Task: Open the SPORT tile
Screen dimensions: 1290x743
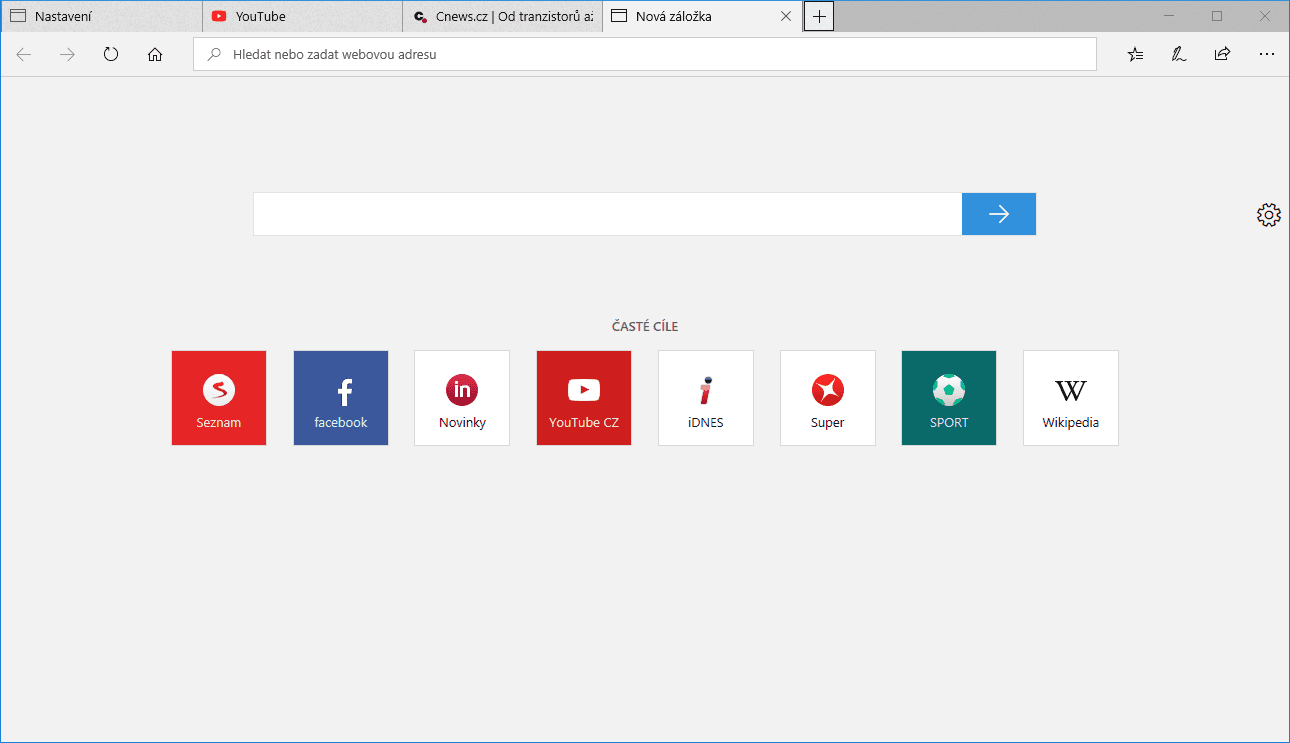Action: 949,398
